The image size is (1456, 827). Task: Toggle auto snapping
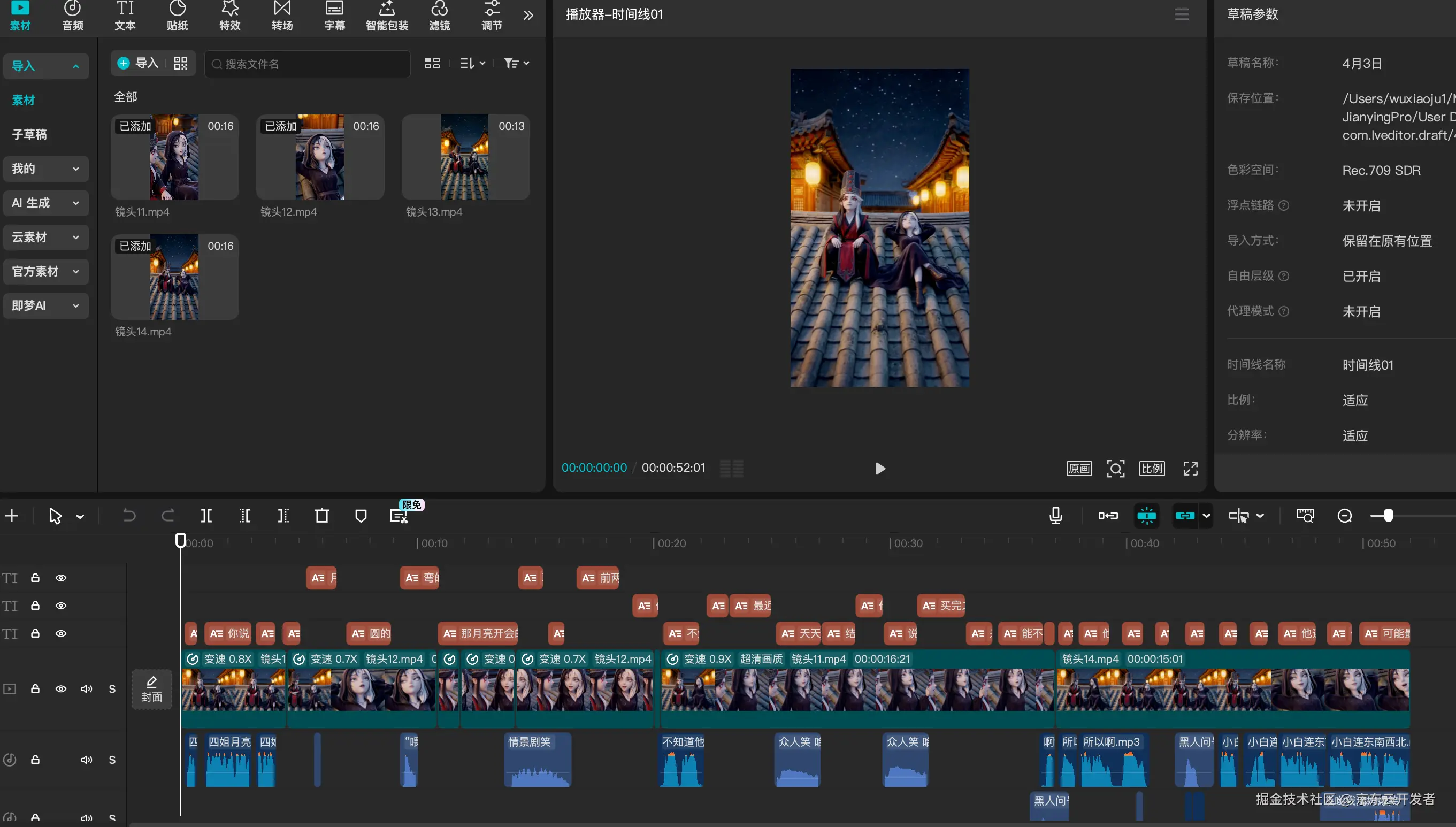click(x=1146, y=516)
